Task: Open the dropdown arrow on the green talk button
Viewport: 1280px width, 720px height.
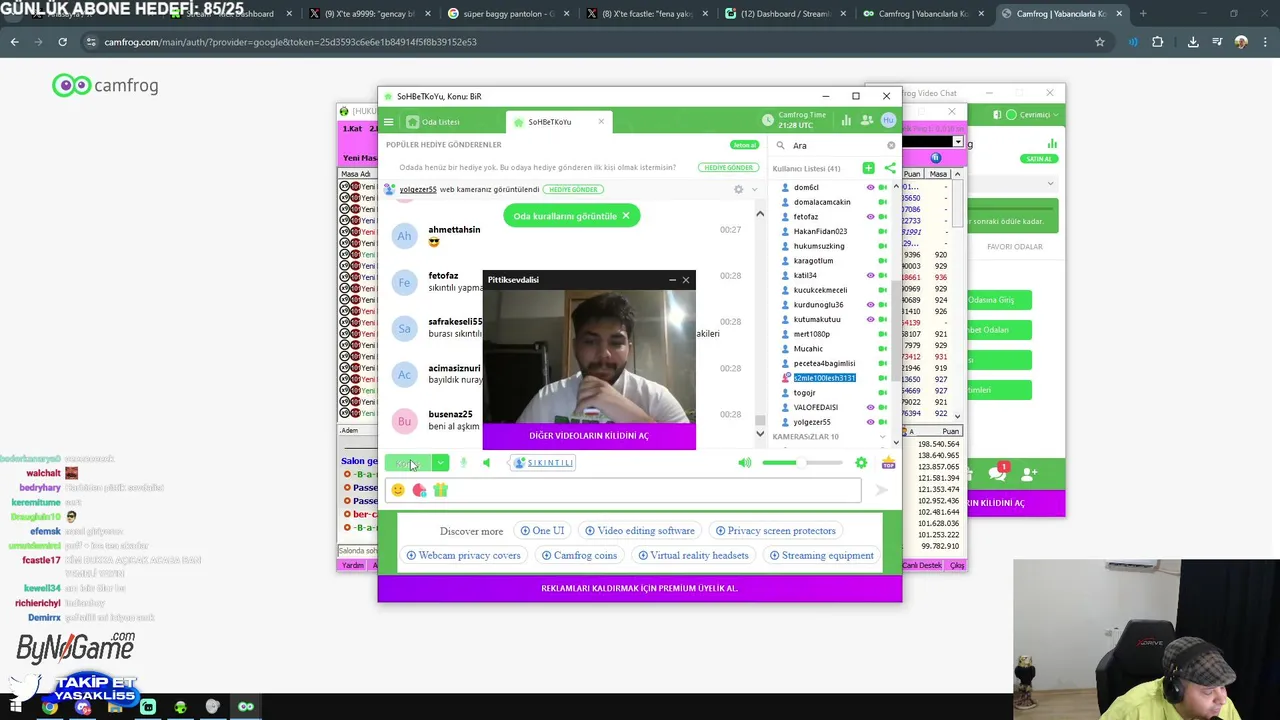Action: tap(440, 462)
